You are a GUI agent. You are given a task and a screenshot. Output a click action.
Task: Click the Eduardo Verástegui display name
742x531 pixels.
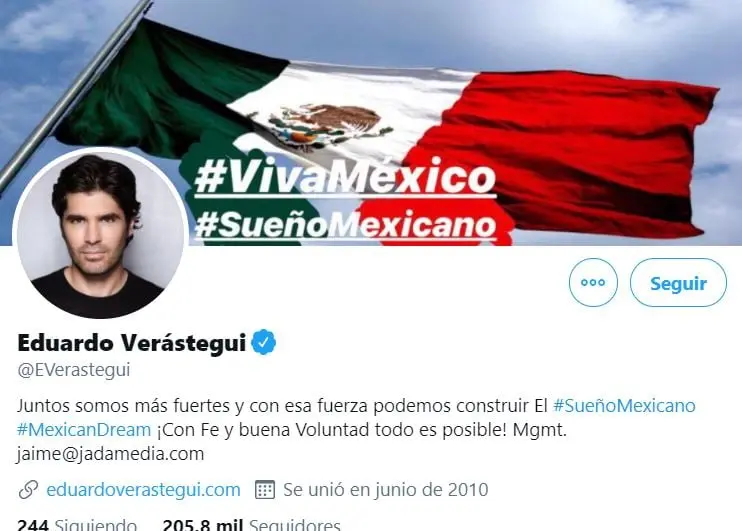(x=132, y=343)
